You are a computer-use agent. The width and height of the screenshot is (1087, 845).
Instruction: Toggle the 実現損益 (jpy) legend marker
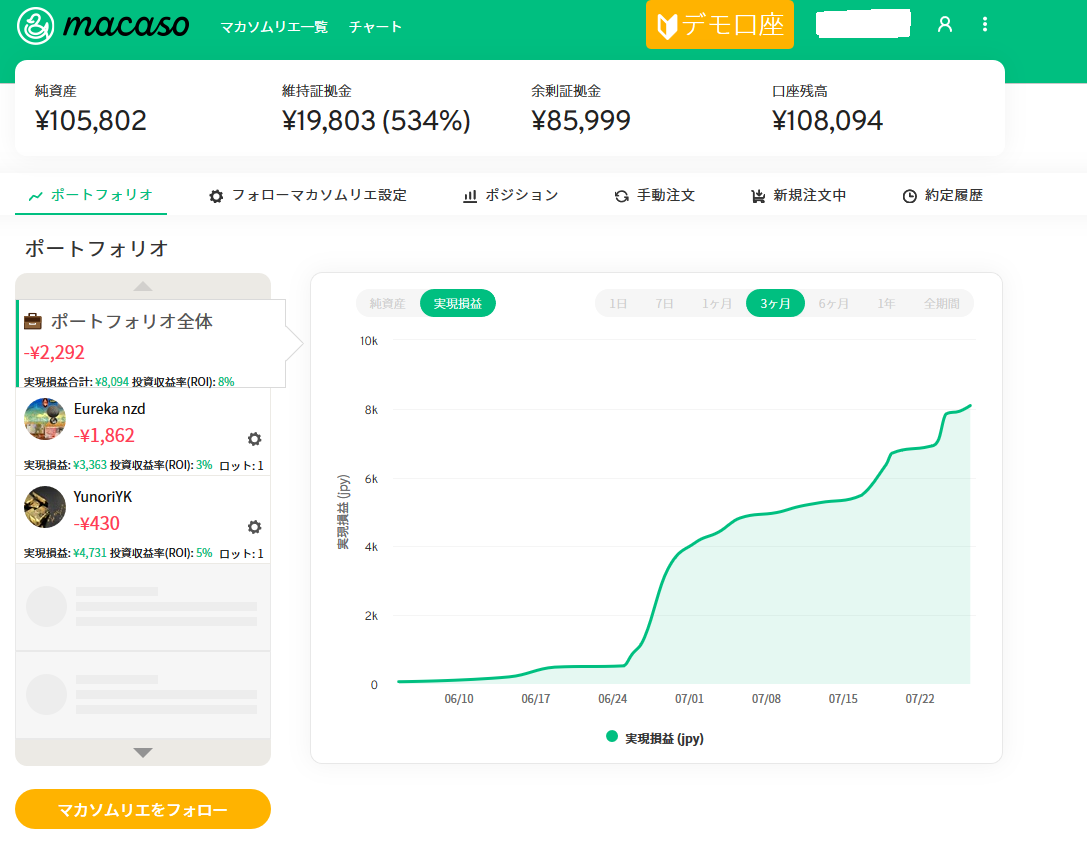tap(612, 737)
